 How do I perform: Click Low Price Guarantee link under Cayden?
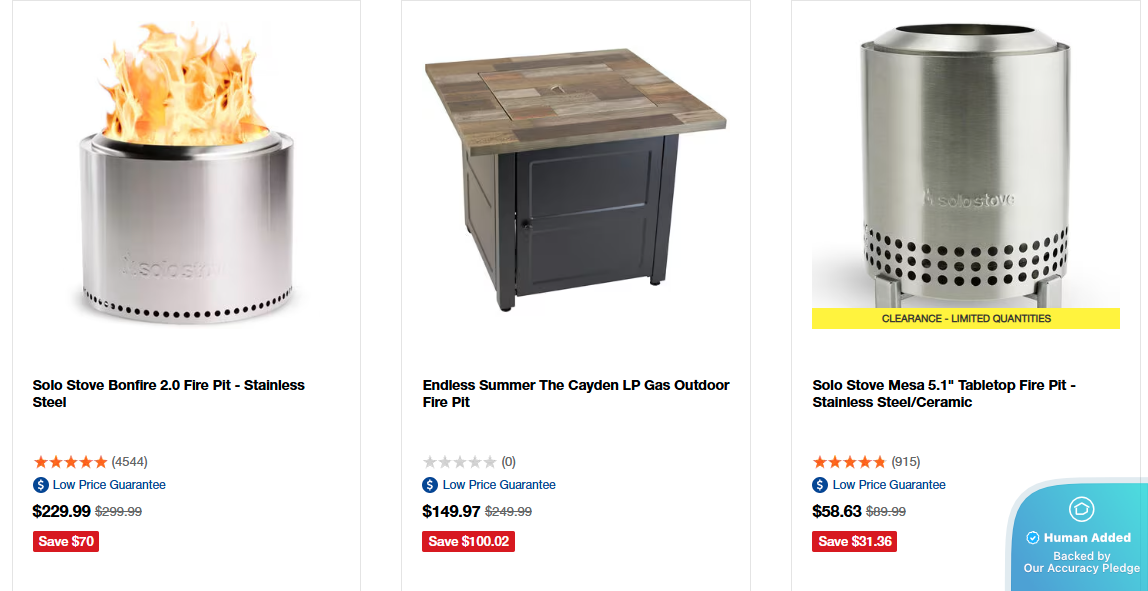(499, 485)
